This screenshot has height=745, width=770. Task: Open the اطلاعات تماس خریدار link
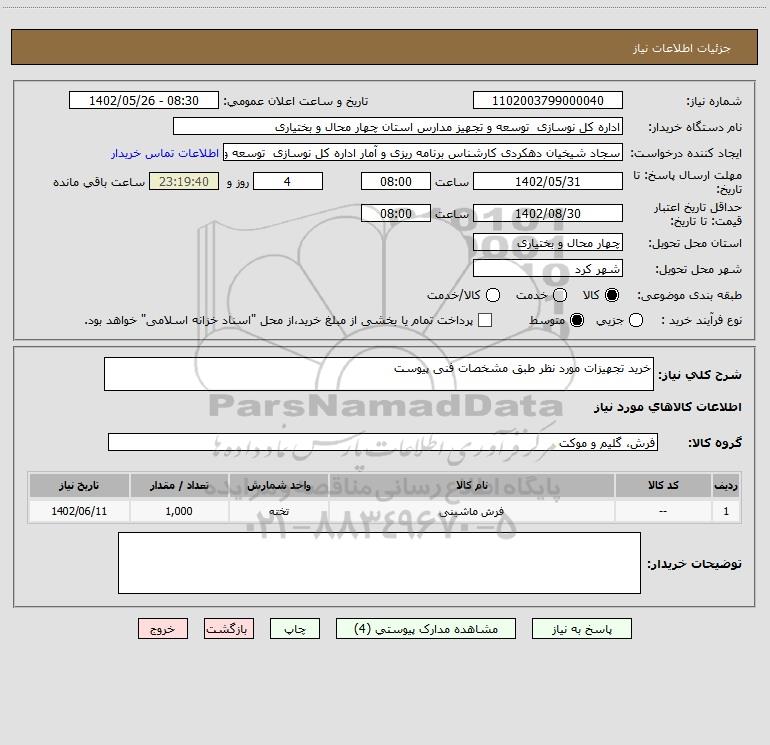(x=165, y=153)
